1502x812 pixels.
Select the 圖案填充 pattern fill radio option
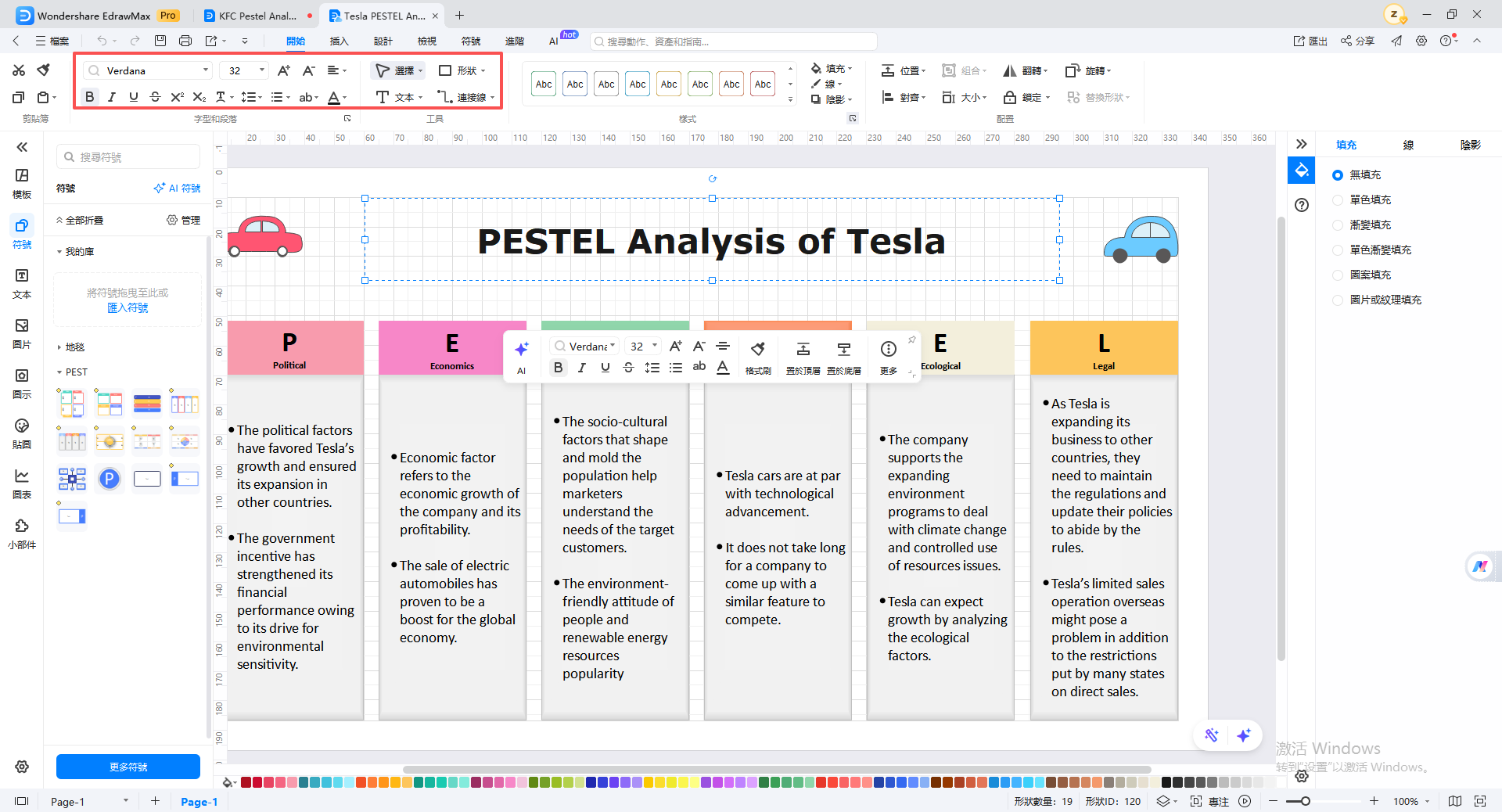pos(1338,275)
